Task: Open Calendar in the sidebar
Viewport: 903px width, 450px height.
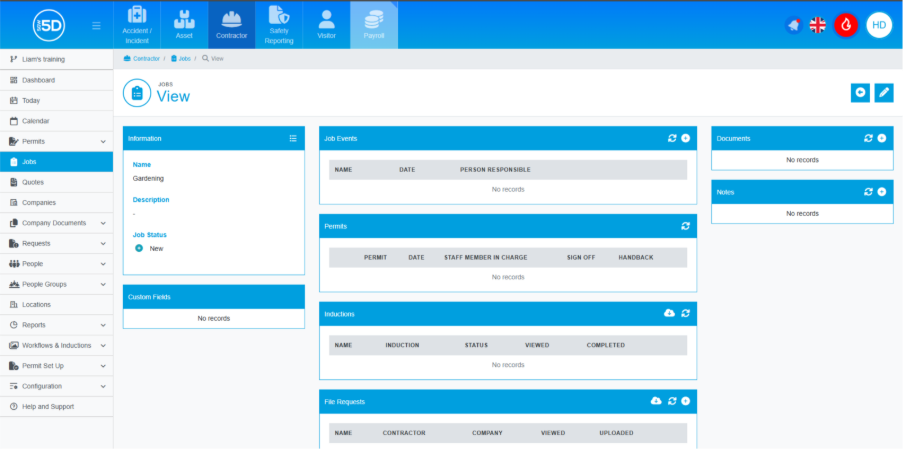Action: 56,121
